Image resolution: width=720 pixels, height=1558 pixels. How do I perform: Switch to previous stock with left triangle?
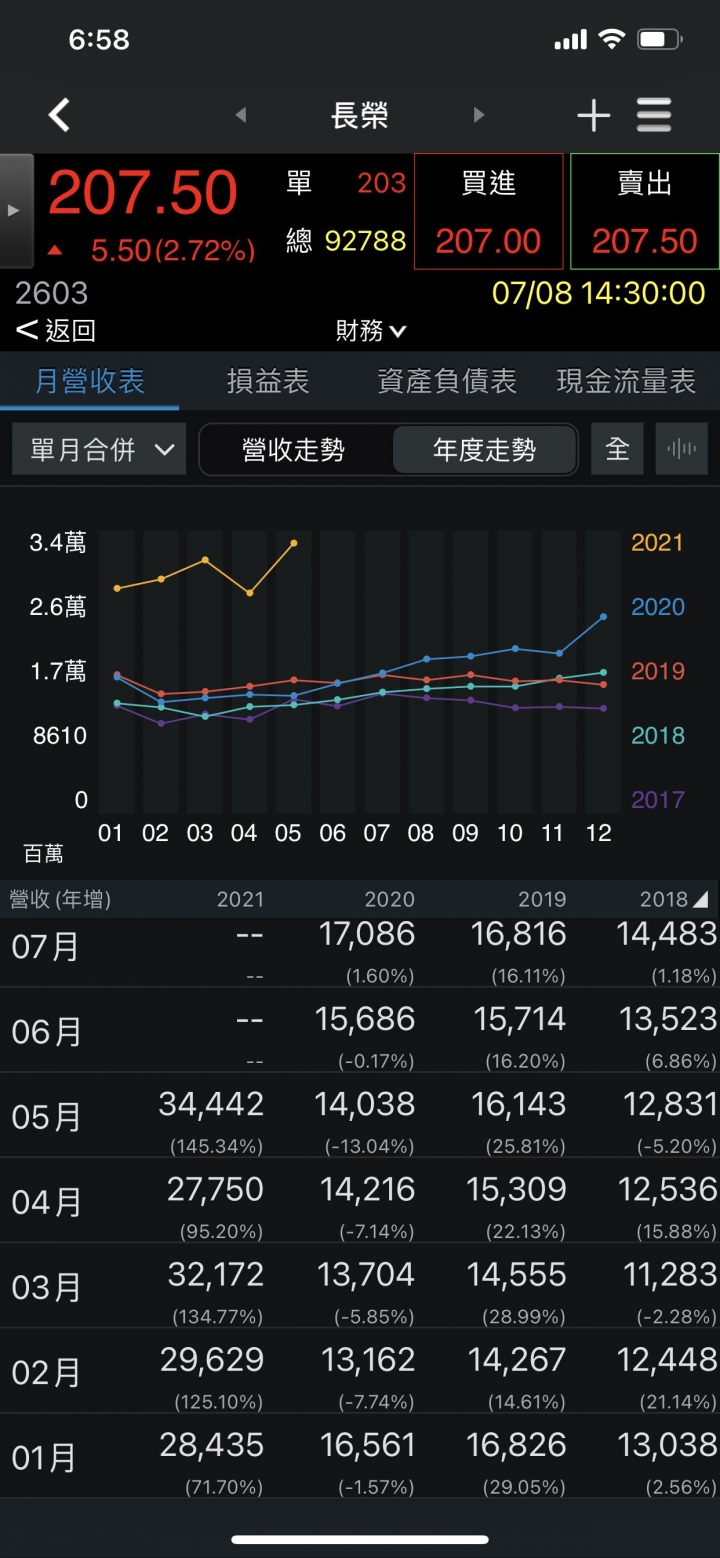[240, 115]
